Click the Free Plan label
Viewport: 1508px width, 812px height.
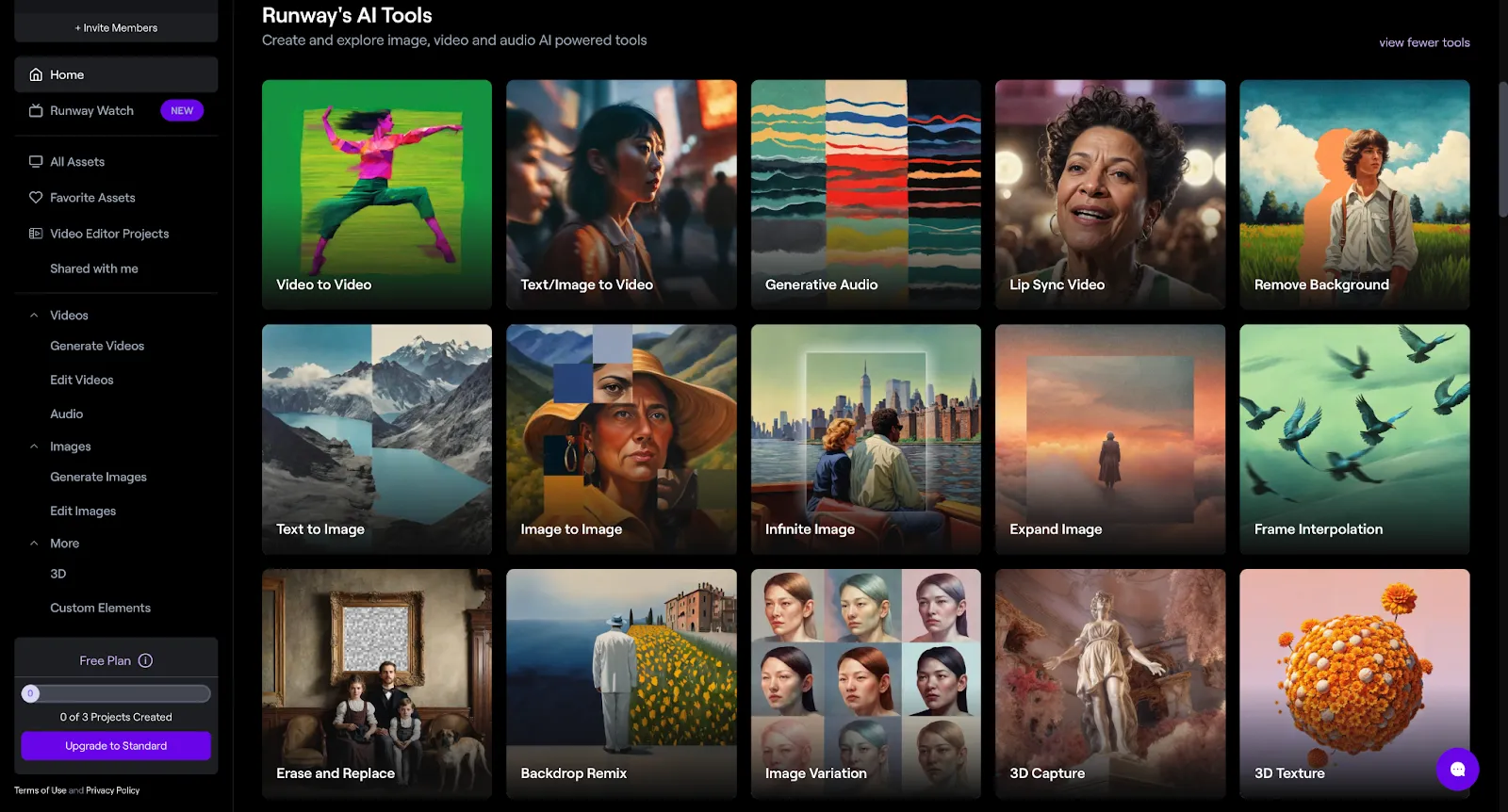click(x=105, y=660)
